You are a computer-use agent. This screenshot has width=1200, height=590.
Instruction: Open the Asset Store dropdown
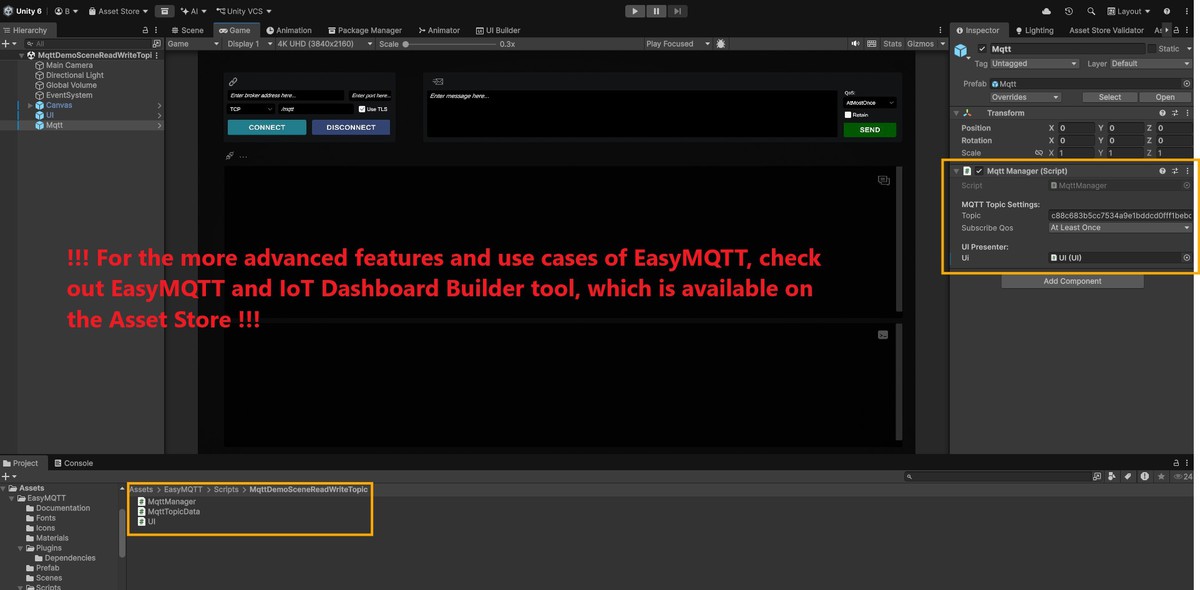[118, 11]
